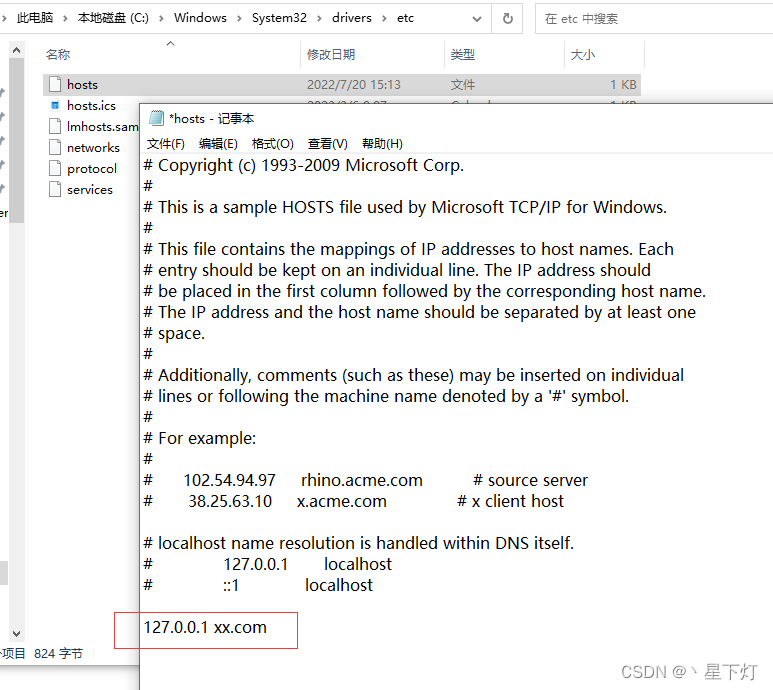Click the hosts date 2022/7/20 15:13
Viewport: 773px width, 690px height.
(x=354, y=85)
